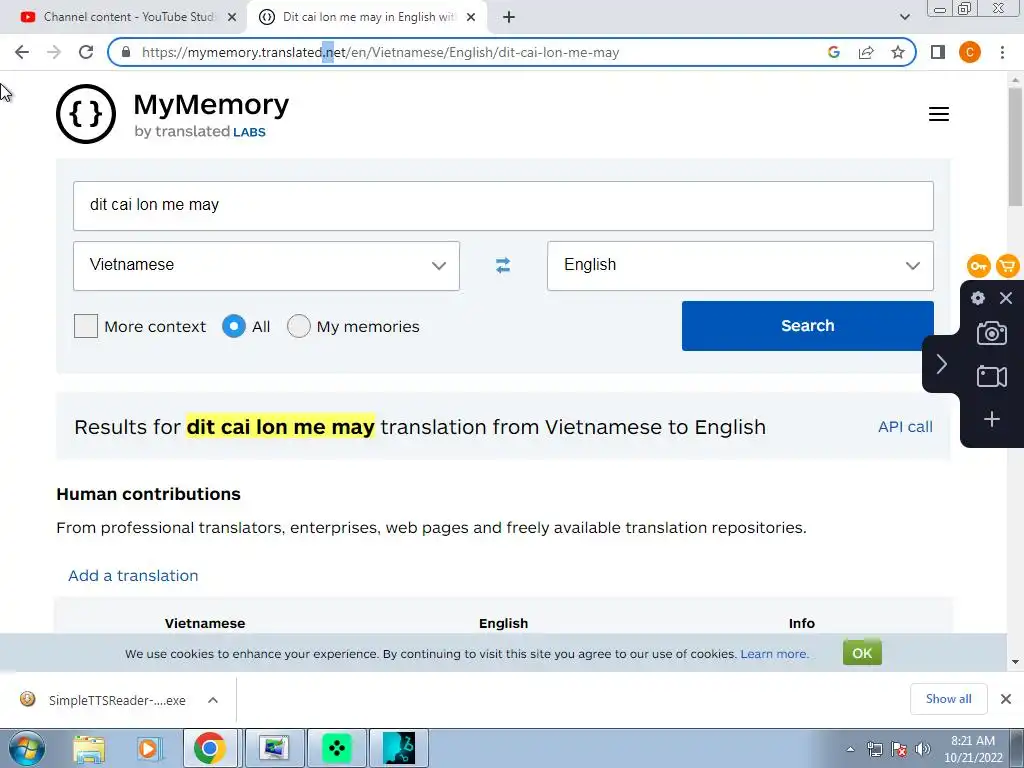Open File Explorer from taskbar
1024x768 pixels.
pos(89,748)
